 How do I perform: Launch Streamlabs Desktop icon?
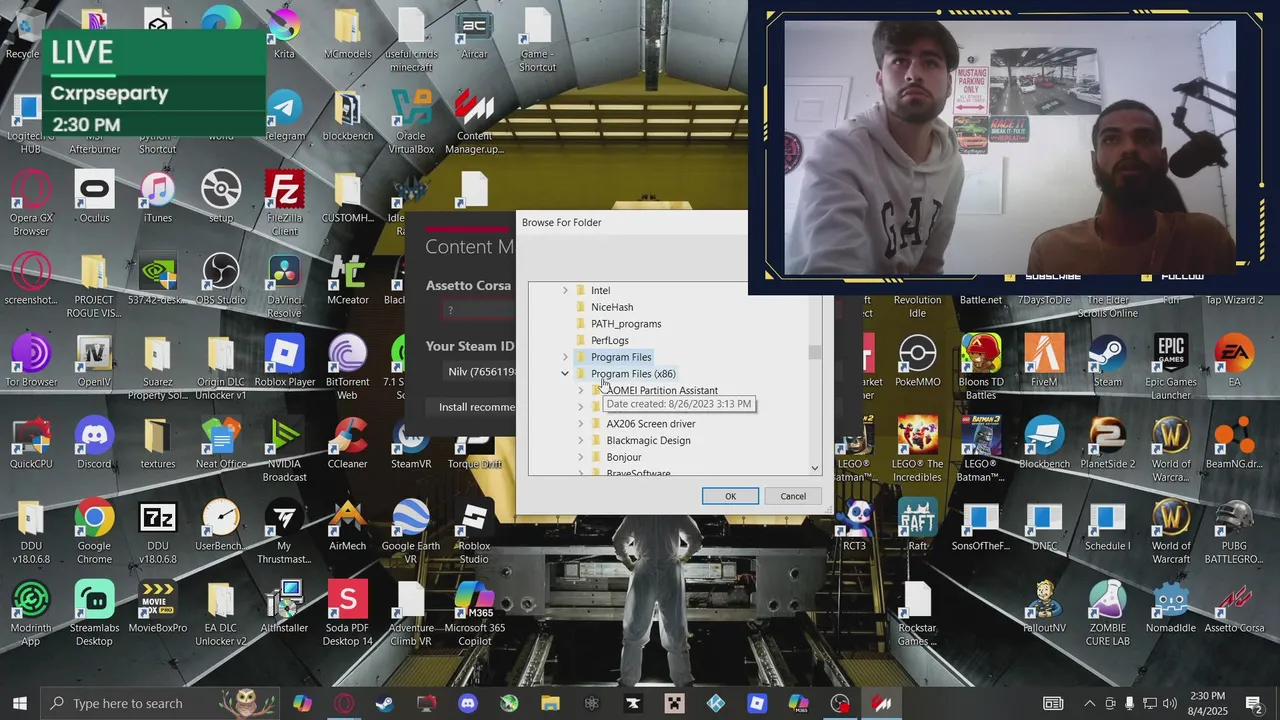(x=94, y=612)
